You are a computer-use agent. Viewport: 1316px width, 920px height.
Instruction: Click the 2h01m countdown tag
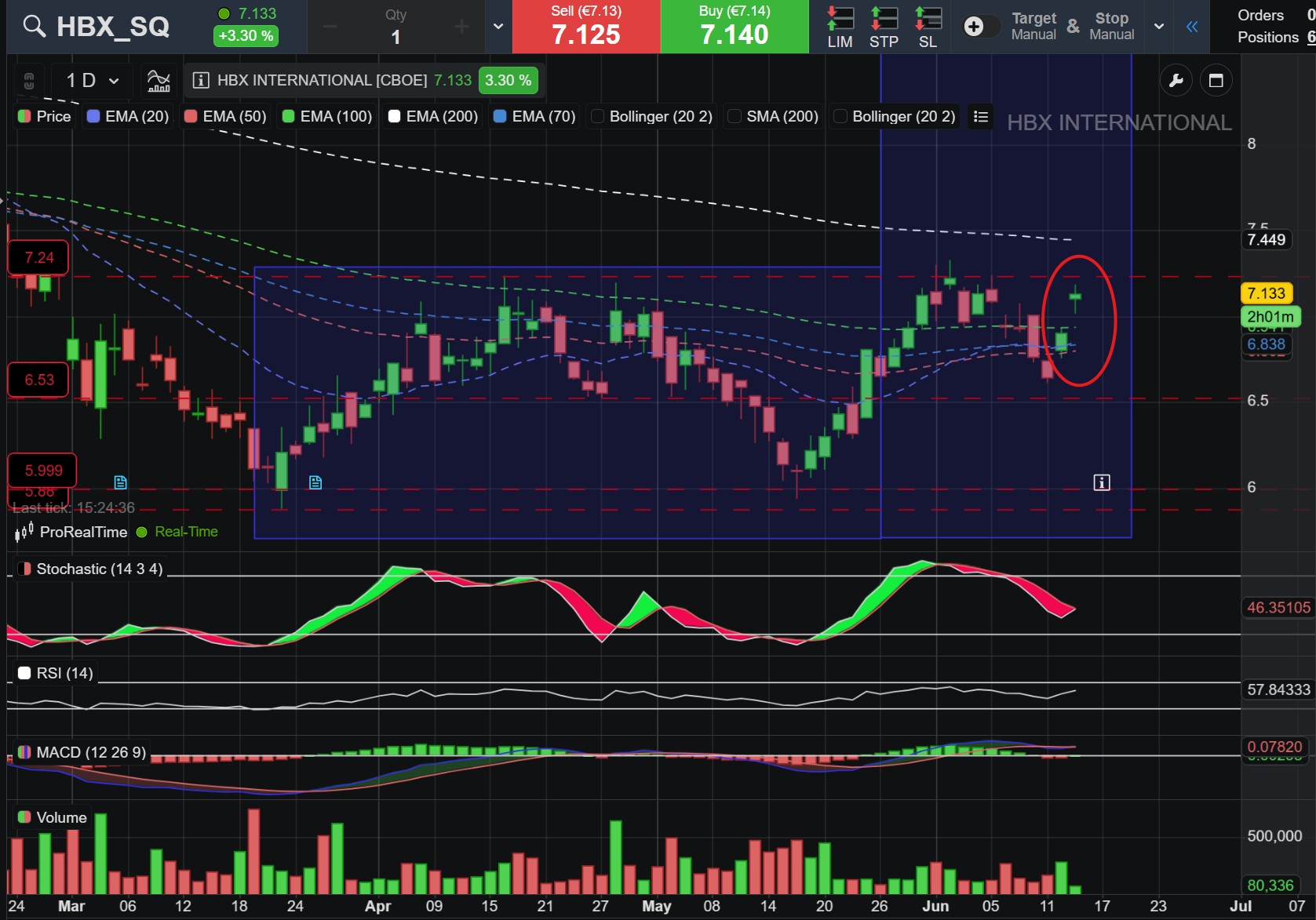[1270, 317]
